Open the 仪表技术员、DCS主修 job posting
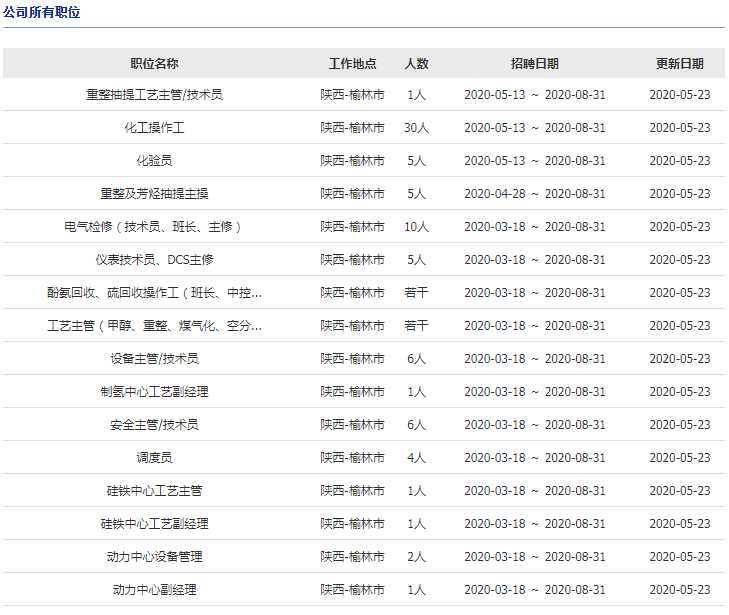This screenshot has height=615, width=729. (154, 260)
